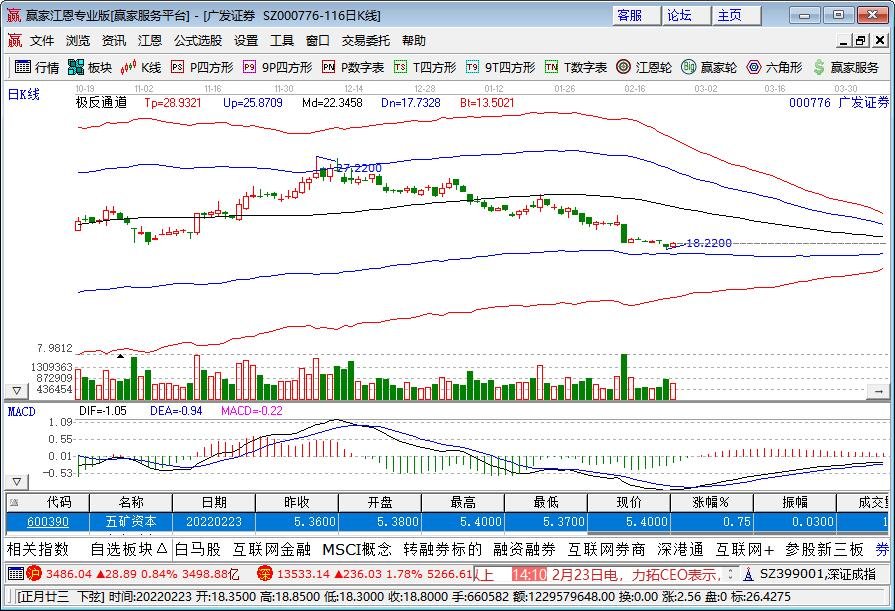Screen dimensions: 895x611
Task: Open the 论坛 forum page
Action: 682,15
